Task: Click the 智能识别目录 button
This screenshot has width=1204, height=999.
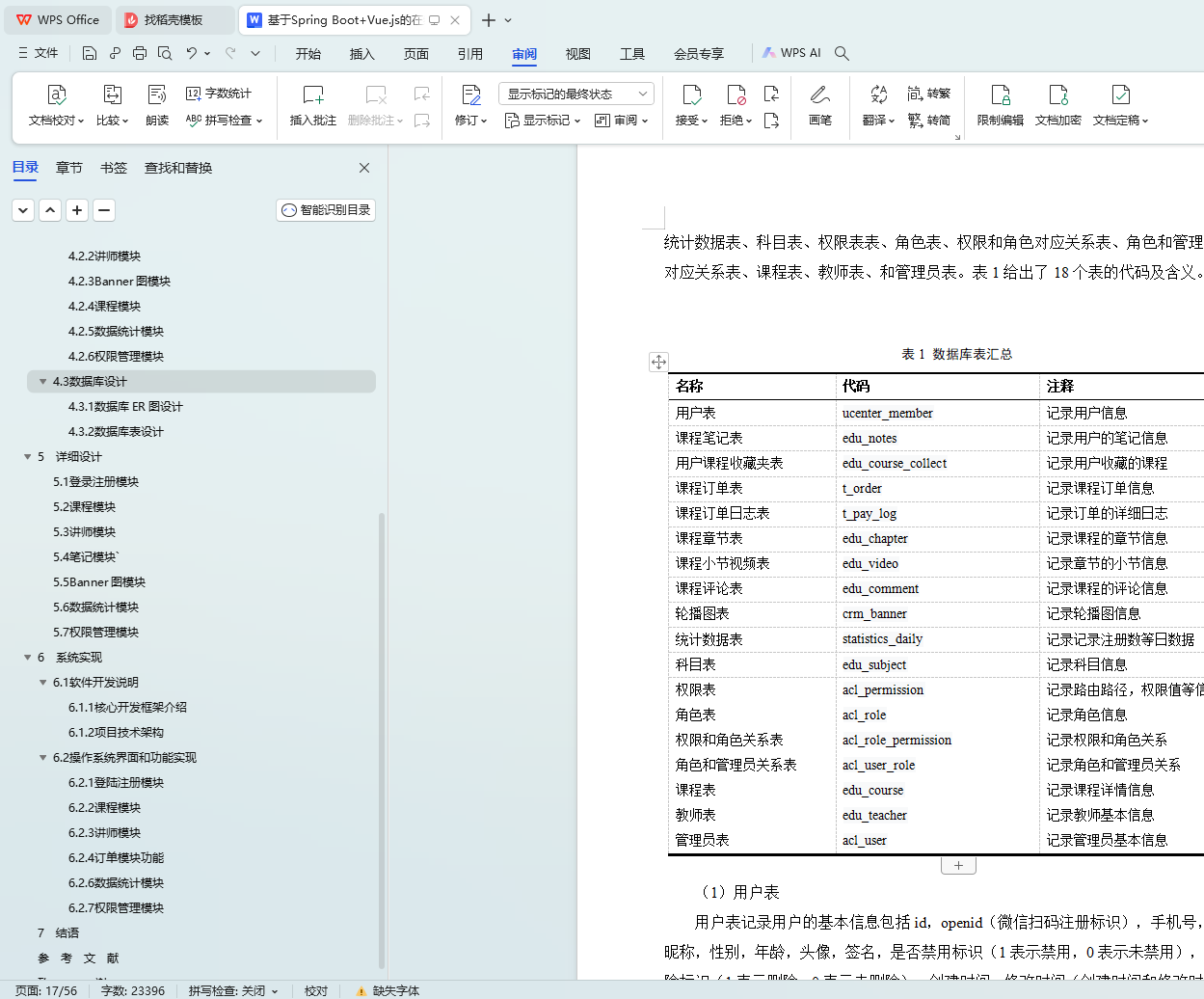Action: 326,210
